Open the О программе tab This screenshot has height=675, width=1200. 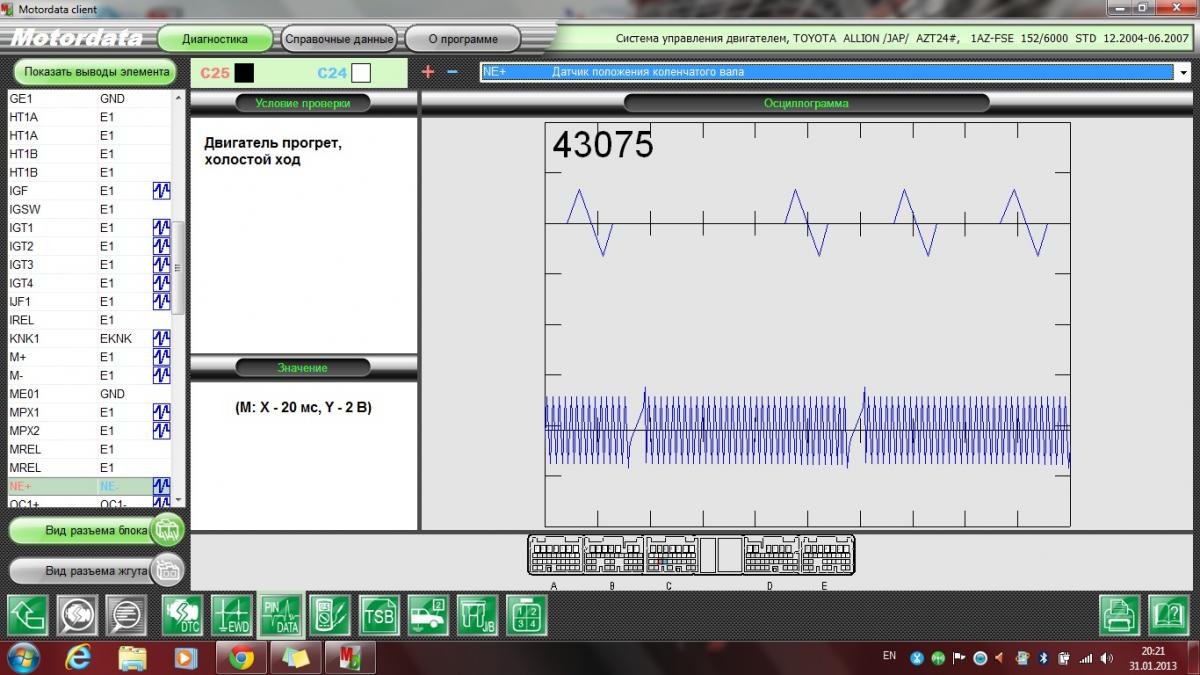(462, 39)
